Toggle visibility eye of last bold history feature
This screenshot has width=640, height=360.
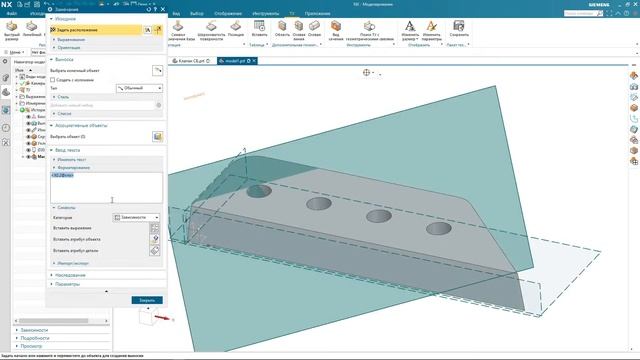[x=29, y=156]
